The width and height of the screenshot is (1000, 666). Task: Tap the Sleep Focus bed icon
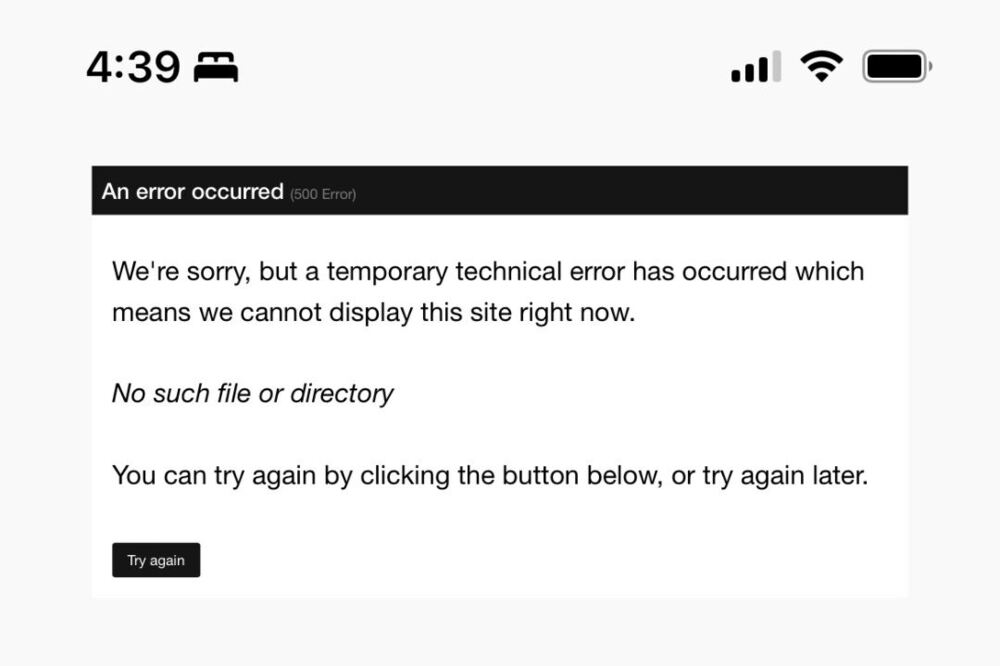pos(216,68)
